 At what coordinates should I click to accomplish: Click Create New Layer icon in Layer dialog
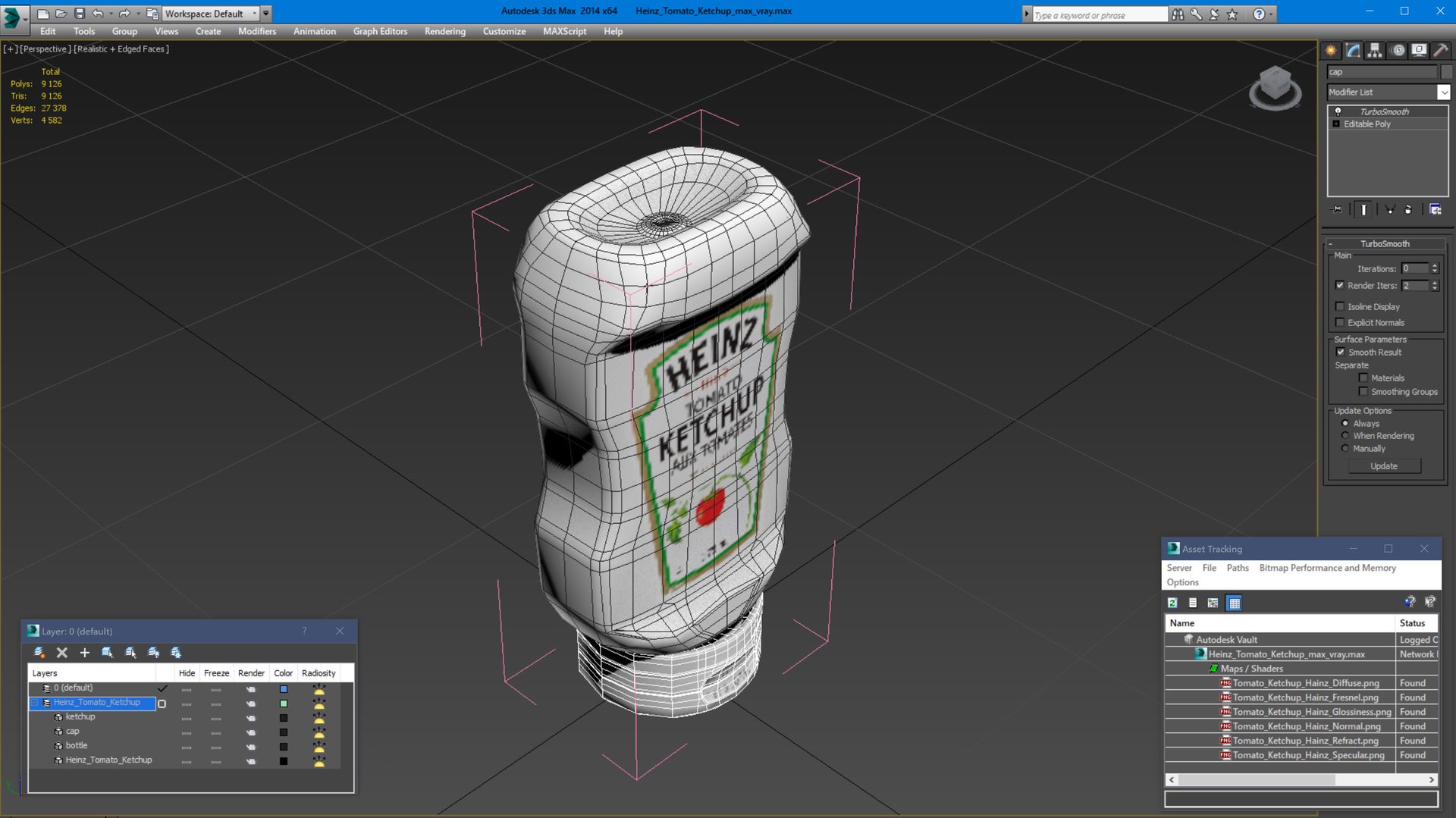pos(39,653)
